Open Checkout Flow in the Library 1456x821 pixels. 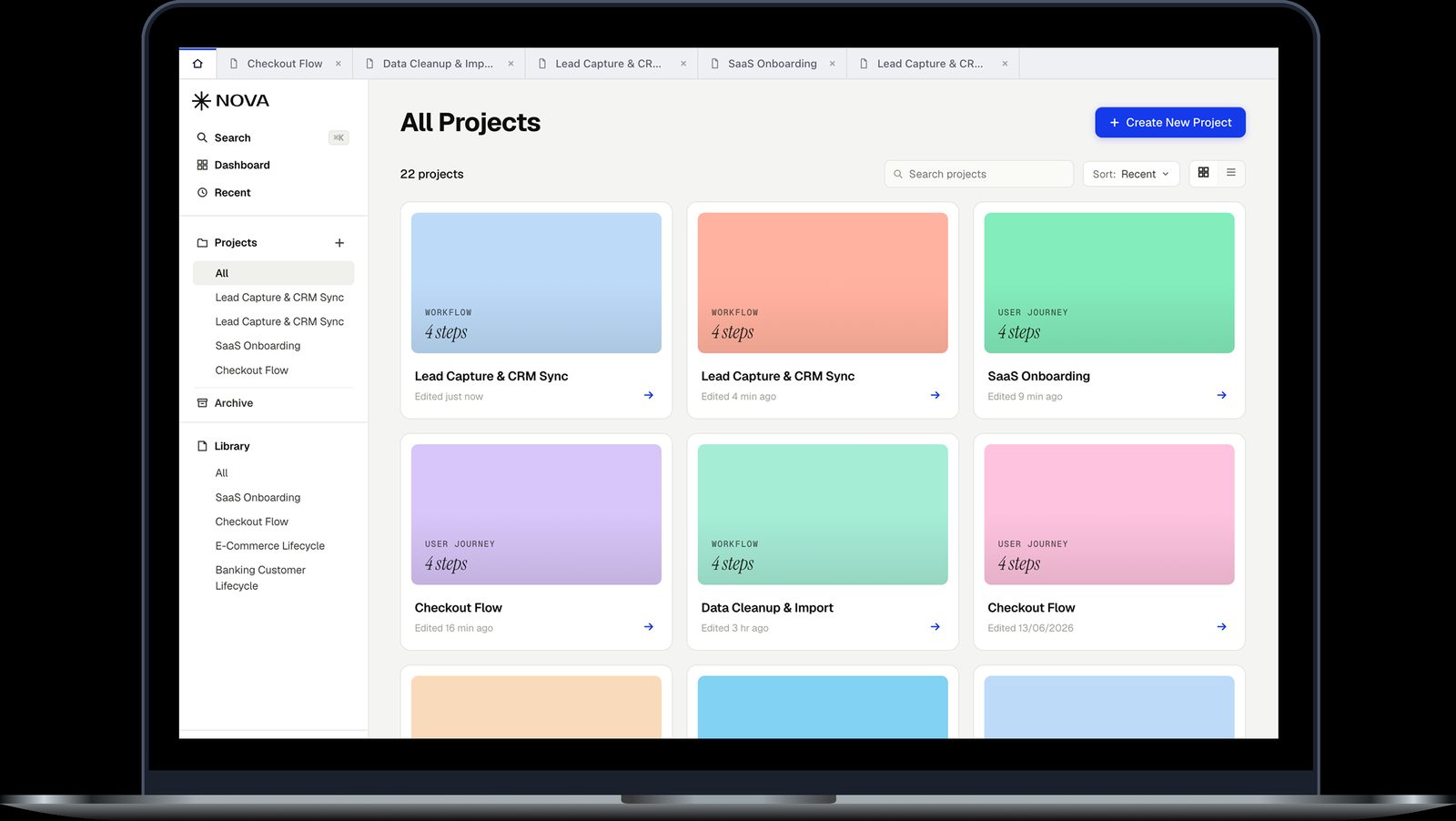pyautogui.click(x=251, y=522)
